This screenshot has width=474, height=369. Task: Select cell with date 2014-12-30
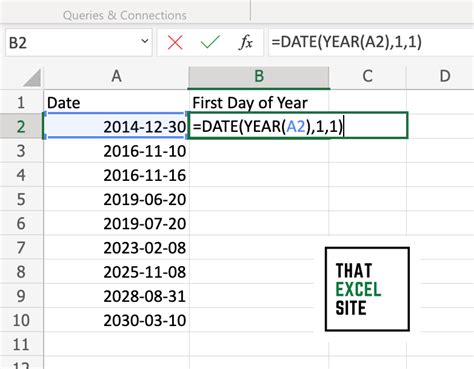(116, 127)
